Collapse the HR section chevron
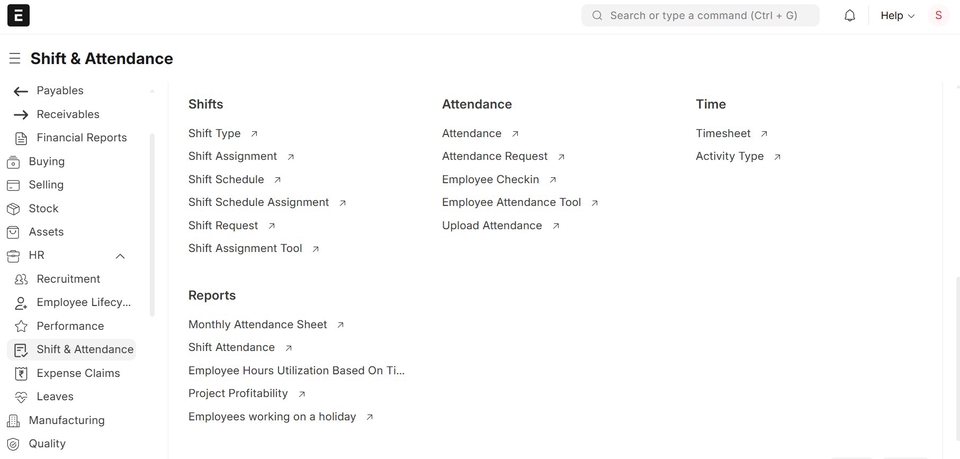This screenshot has height=459, width=960. pyautogui.click(x=120, y=256)
